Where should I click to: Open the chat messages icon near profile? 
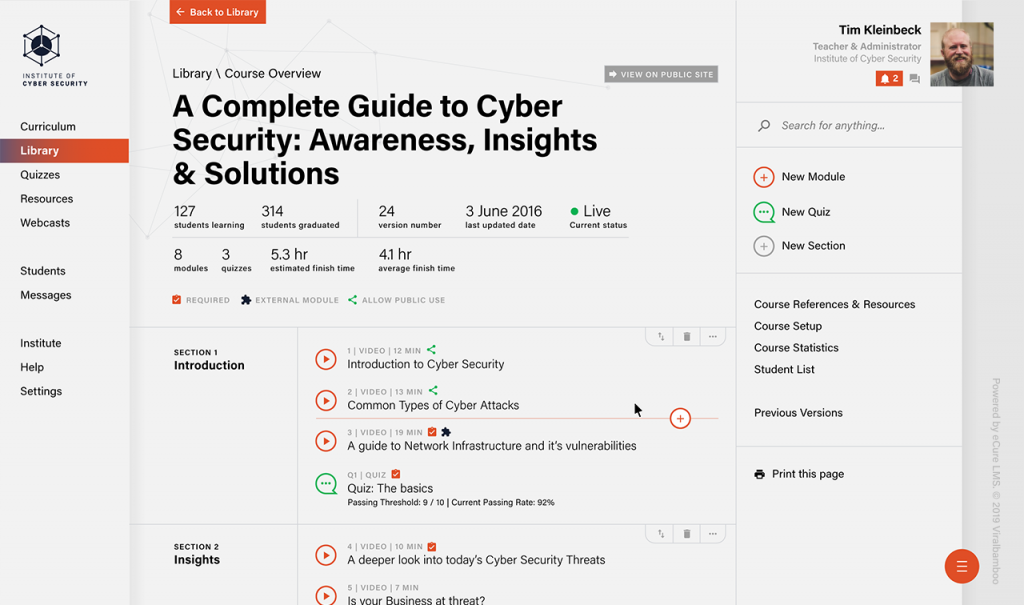point(914,79)
